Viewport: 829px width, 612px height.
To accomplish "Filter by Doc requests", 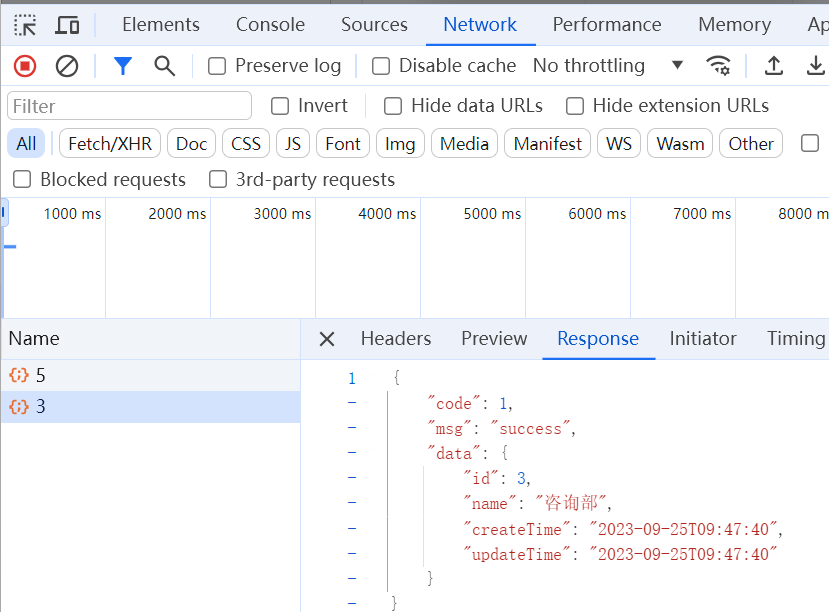I will (191, 144).
